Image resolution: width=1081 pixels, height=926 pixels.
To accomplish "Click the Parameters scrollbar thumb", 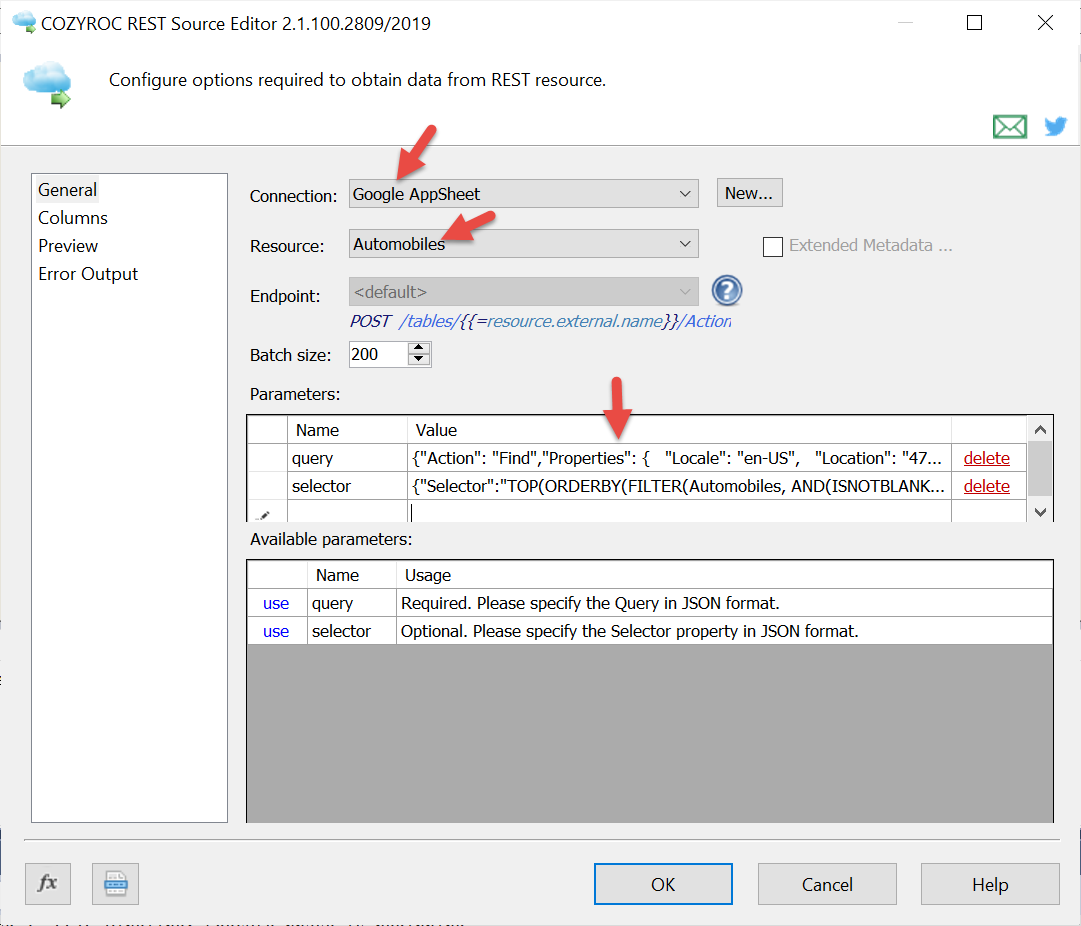I will point(1040,469).
